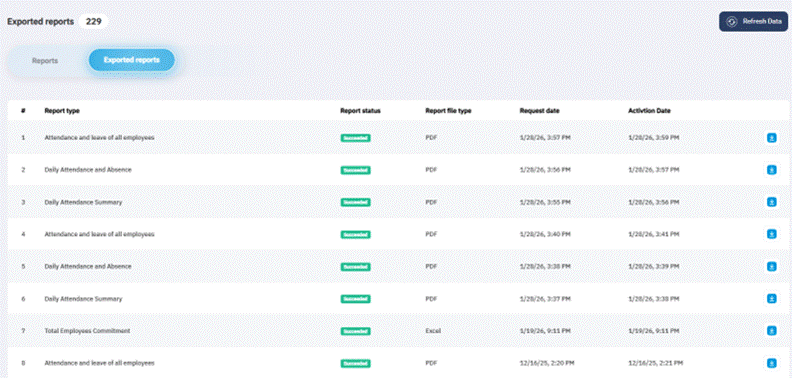This screenshot has height=378, width=792.
Task: Select row 2 Daily Attendance and Absence text
Action: [88, 170]
